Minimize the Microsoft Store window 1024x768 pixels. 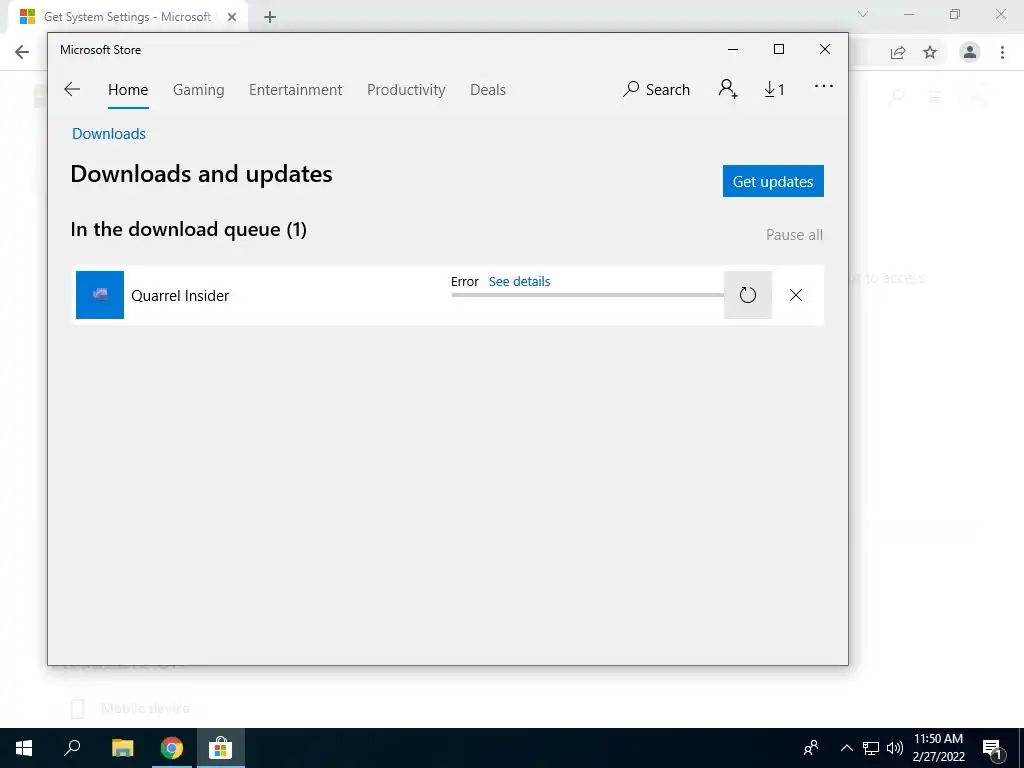point(733,49)
